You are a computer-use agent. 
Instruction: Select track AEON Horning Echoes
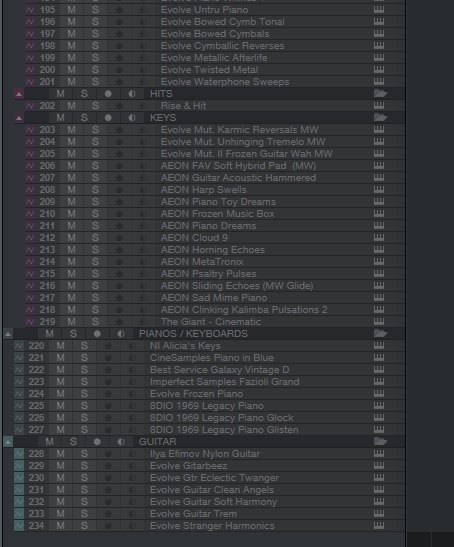click(x=213, y=250)
